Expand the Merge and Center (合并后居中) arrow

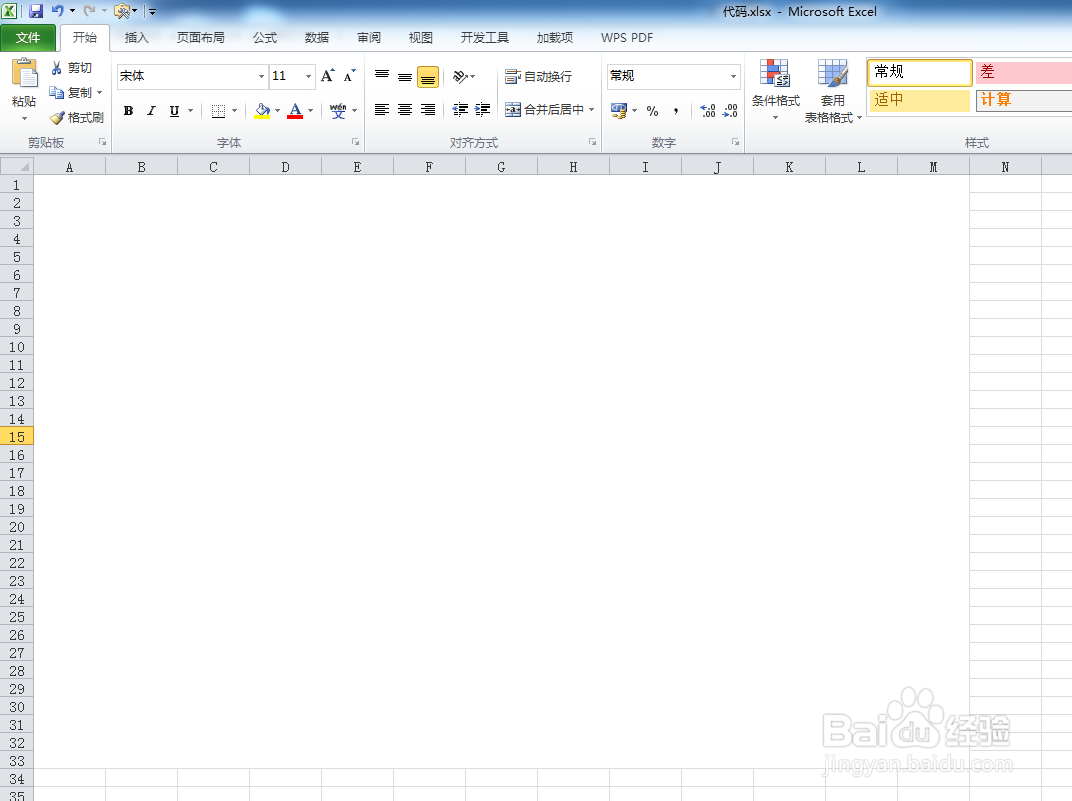click(x=591, y=109)
